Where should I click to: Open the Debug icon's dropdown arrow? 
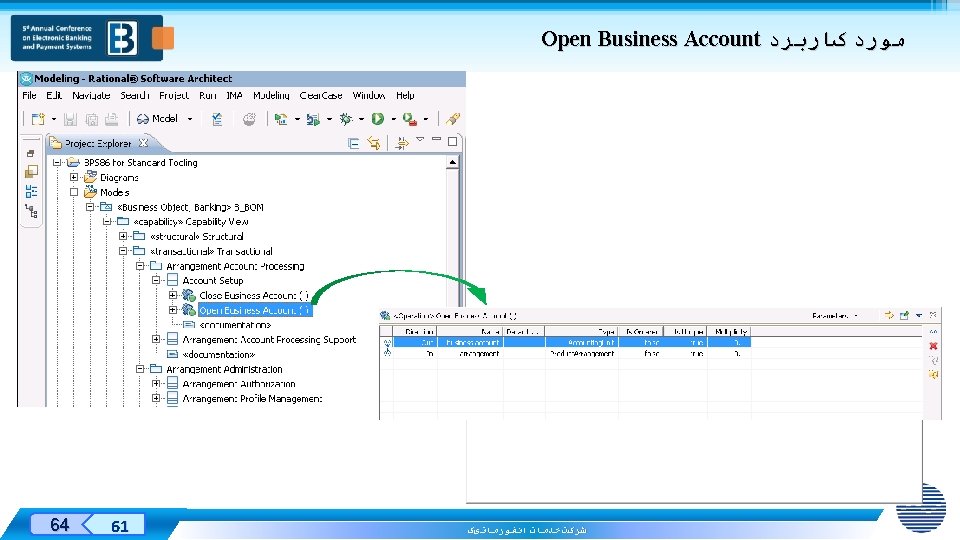361,119
